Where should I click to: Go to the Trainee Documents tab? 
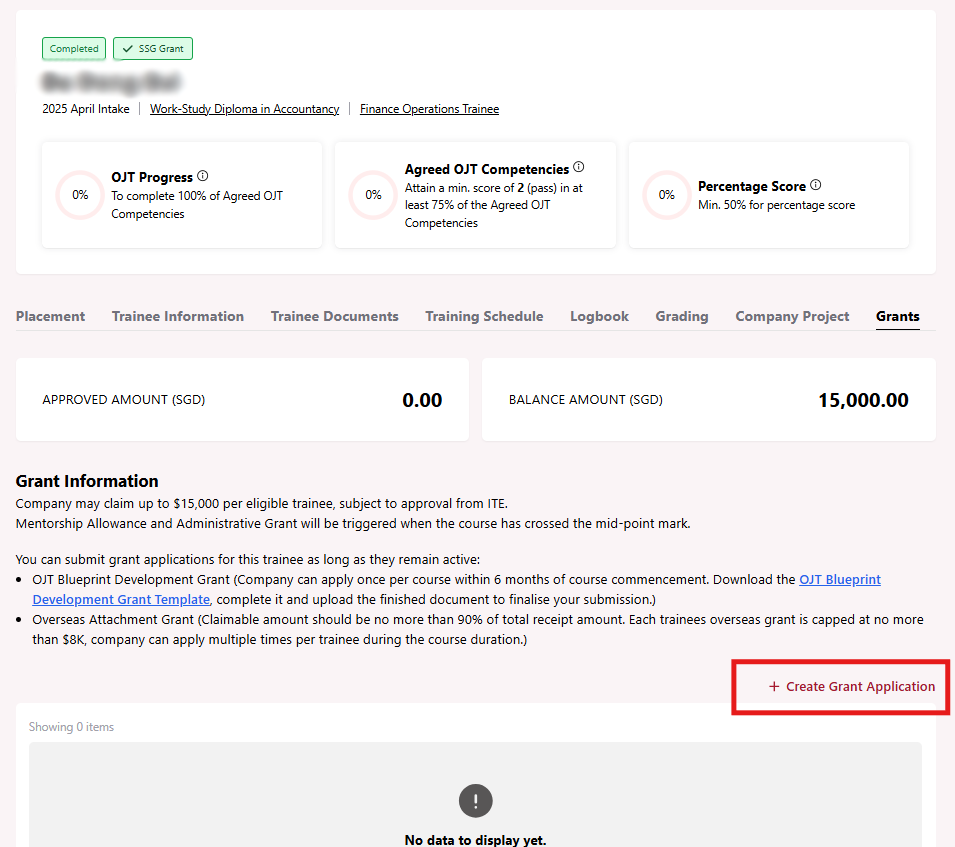334,316
